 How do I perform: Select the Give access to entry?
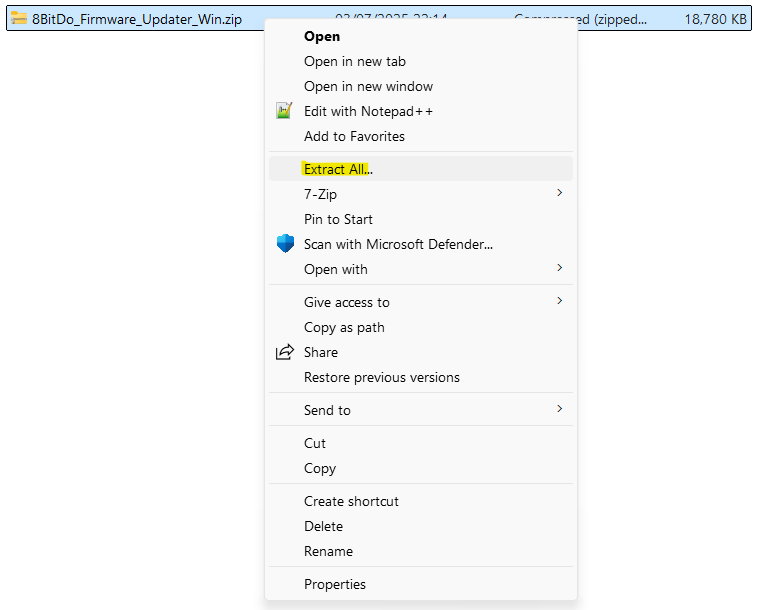coord(421,302)
